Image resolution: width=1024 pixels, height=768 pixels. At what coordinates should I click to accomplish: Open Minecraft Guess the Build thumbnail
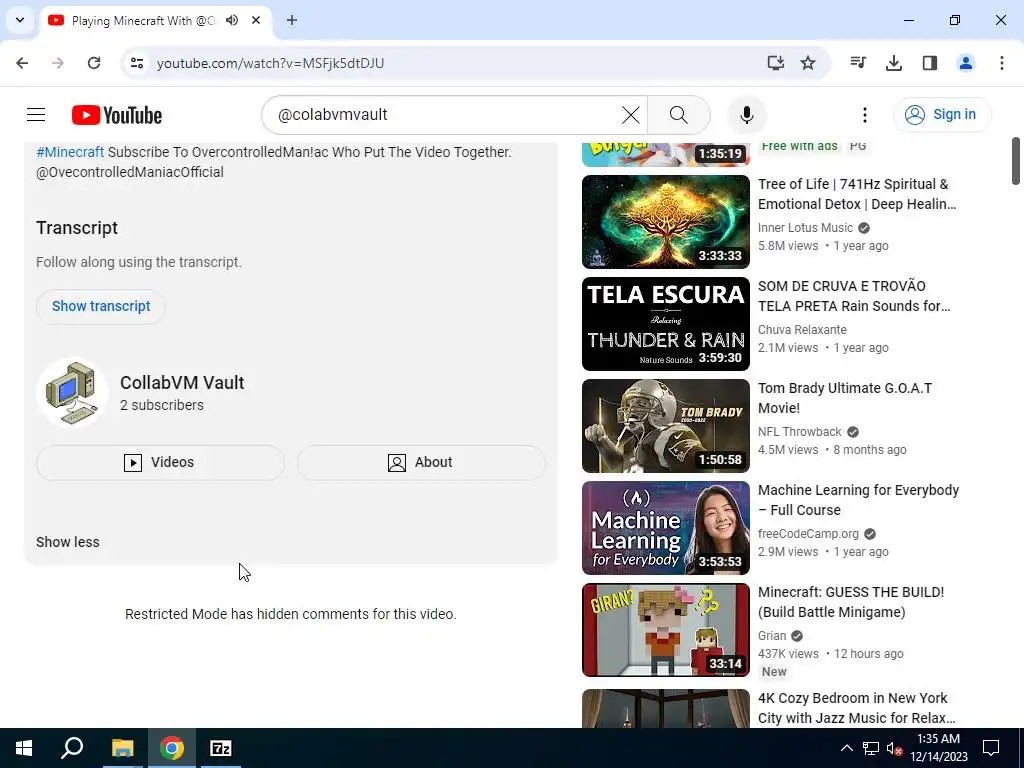665,629
